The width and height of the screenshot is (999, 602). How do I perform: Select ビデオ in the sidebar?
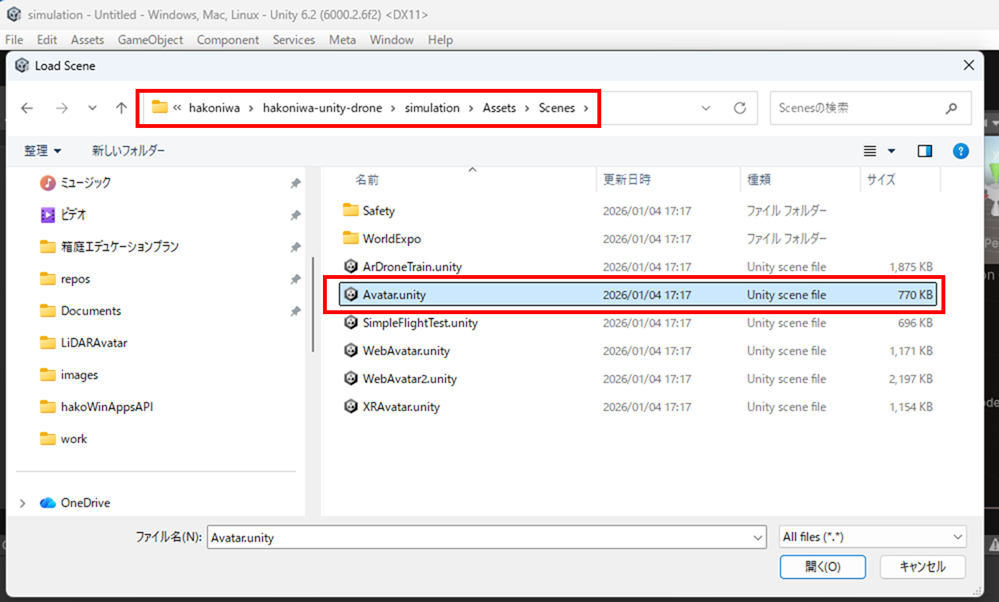(73, 215)
